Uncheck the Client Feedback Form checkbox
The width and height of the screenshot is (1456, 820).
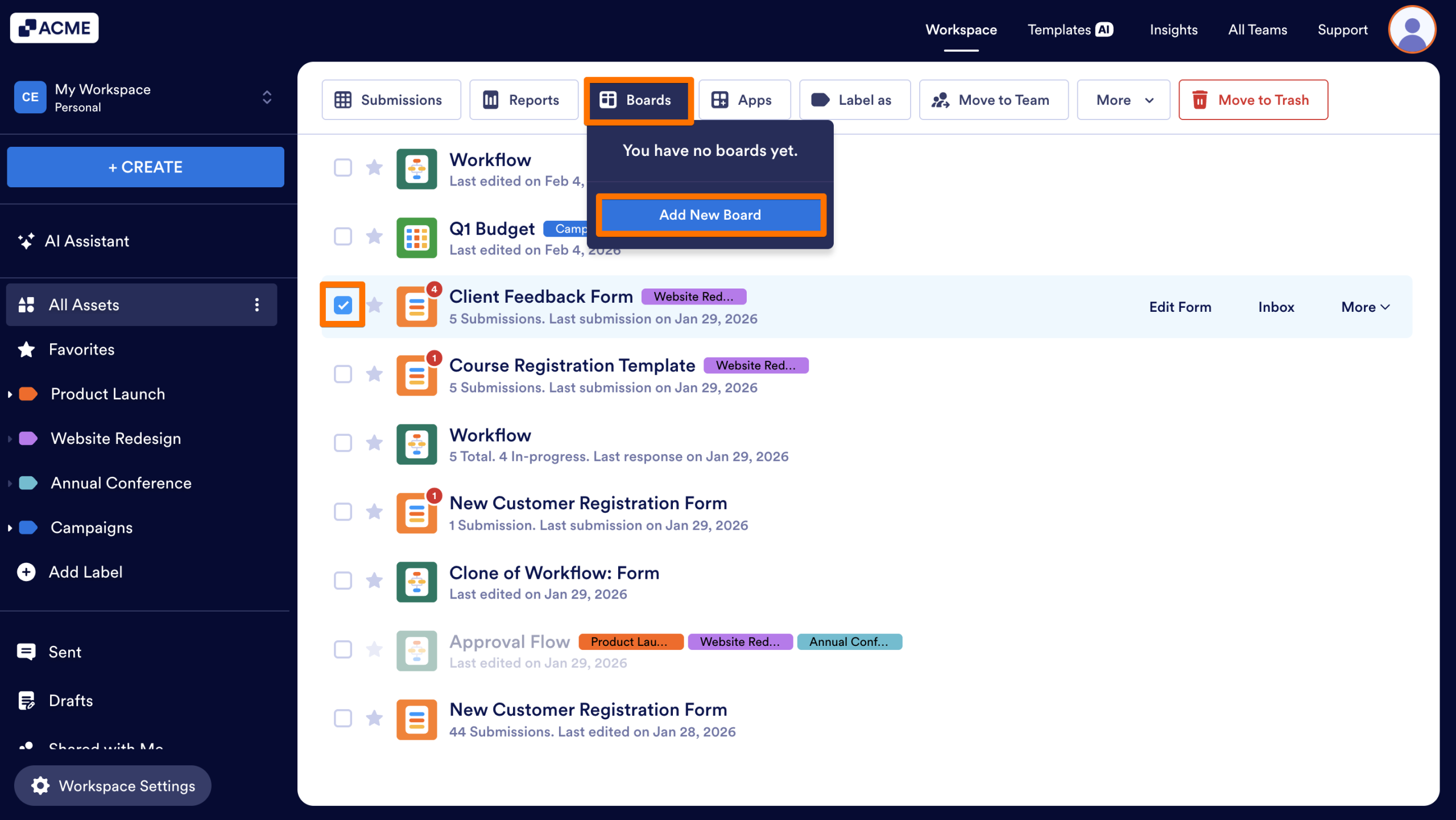point(343,305)
